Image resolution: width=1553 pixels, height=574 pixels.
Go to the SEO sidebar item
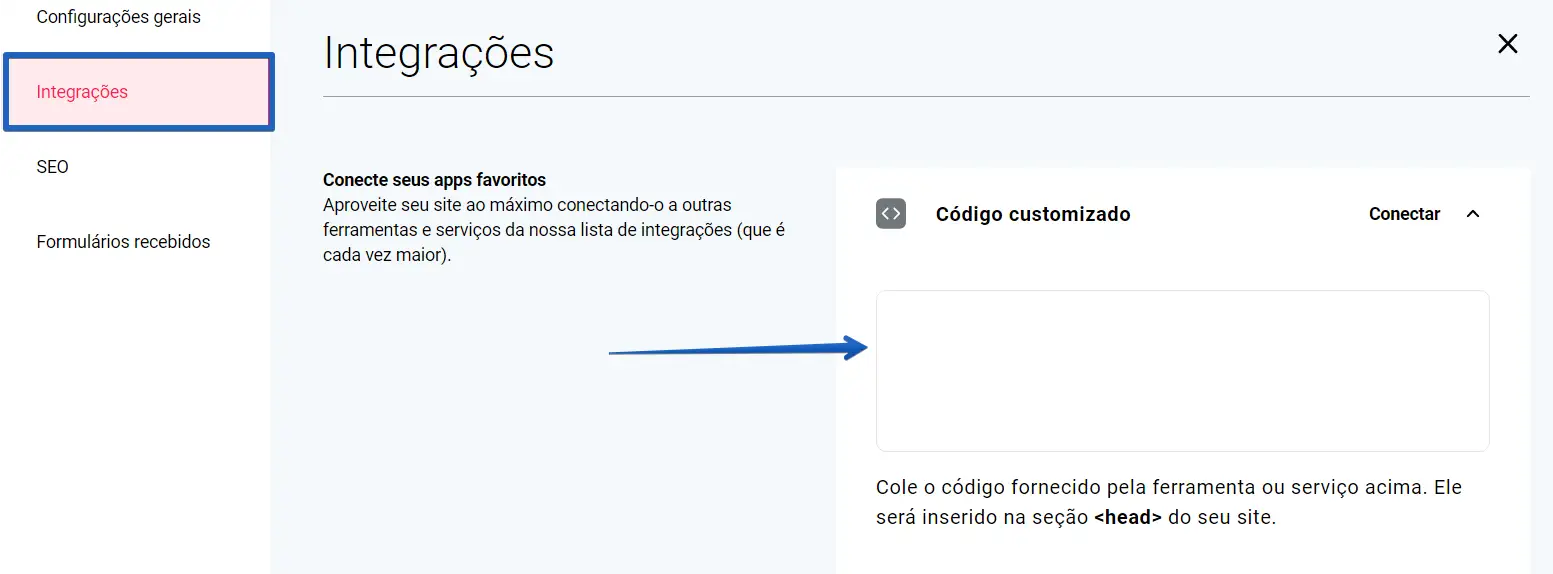[x=52, y=167]
